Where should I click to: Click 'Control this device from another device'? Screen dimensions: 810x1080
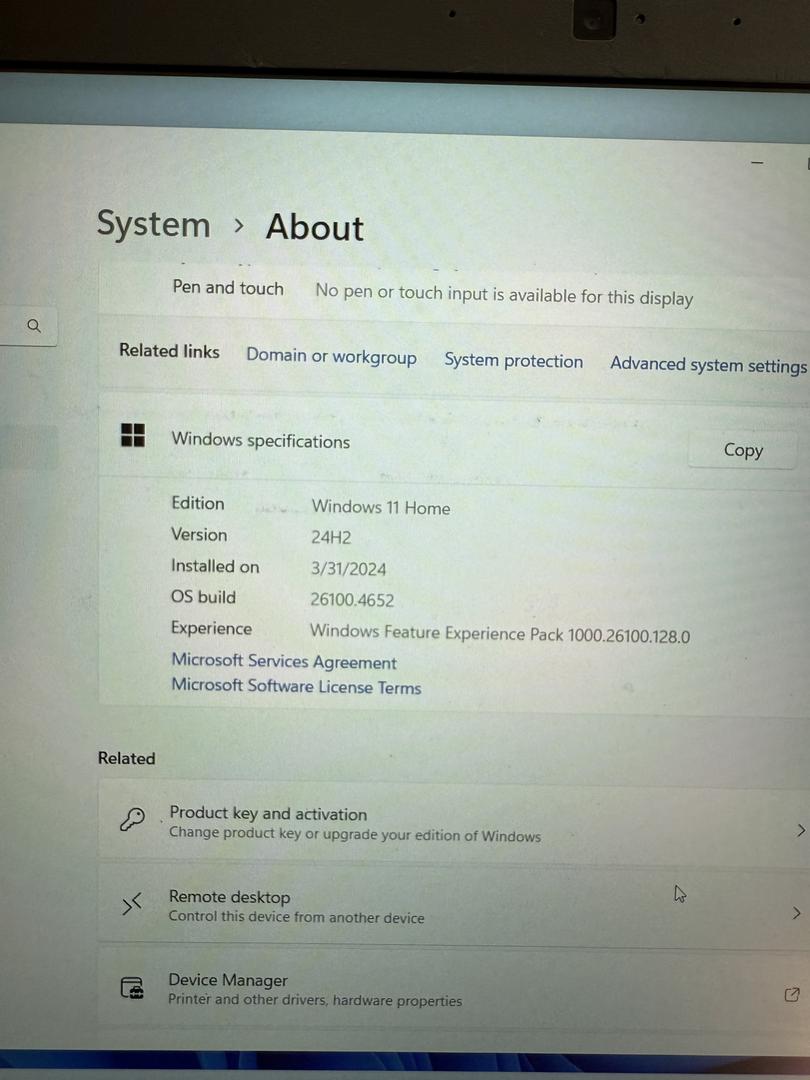tap(296, 917)
